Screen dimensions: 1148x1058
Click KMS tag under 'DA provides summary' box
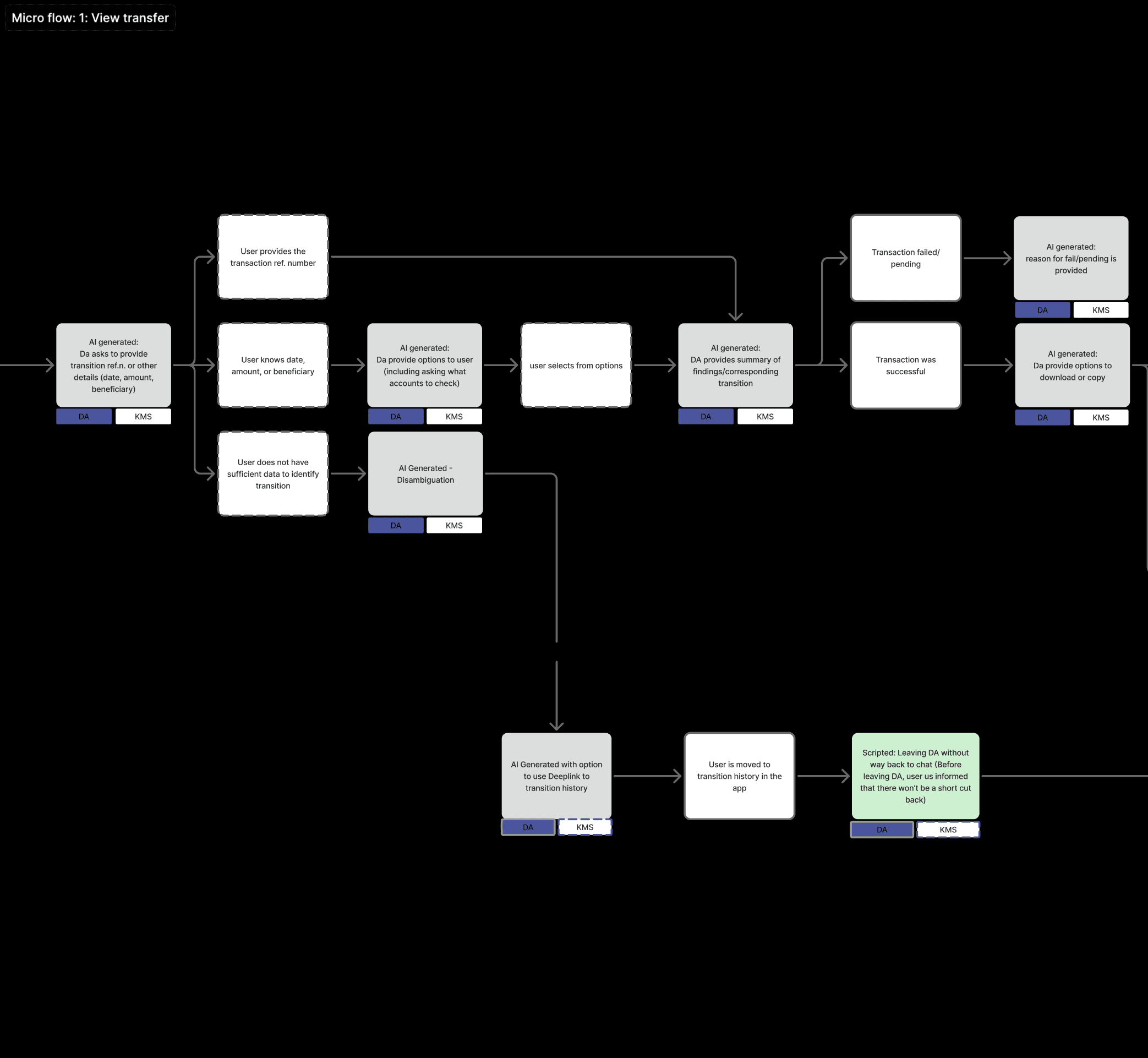pyautogui.click(x=764, y=417)
